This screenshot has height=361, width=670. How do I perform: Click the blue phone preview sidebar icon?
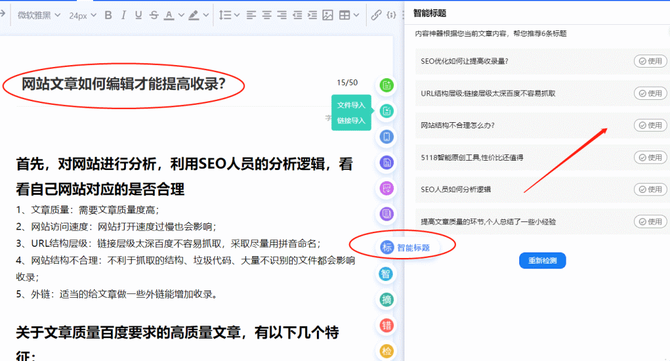tap(386, 137)
